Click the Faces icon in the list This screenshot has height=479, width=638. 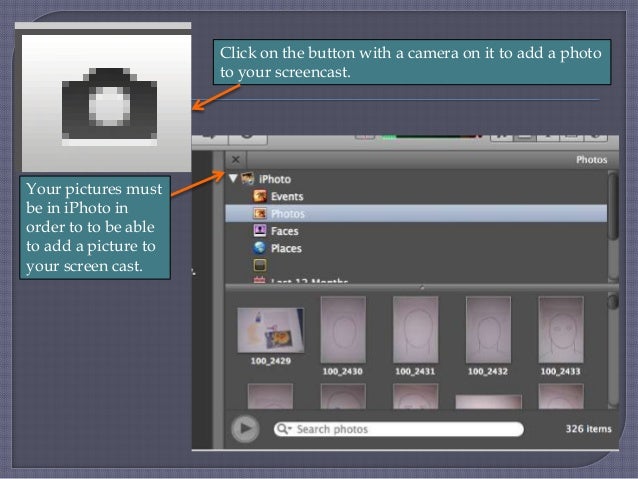(x=260, y=231)
